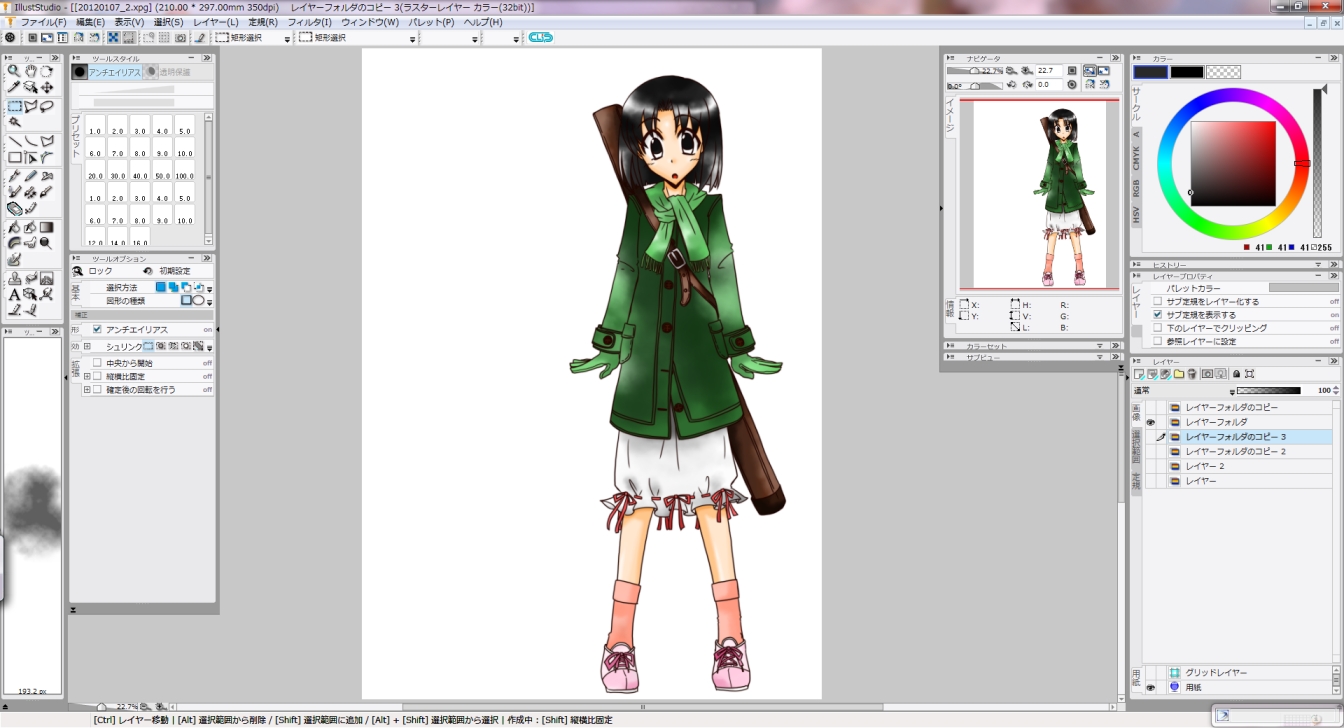Open the フィルタ(I) menu
The width and height of the screenshot is (1344, 728).
pos(309,22)
